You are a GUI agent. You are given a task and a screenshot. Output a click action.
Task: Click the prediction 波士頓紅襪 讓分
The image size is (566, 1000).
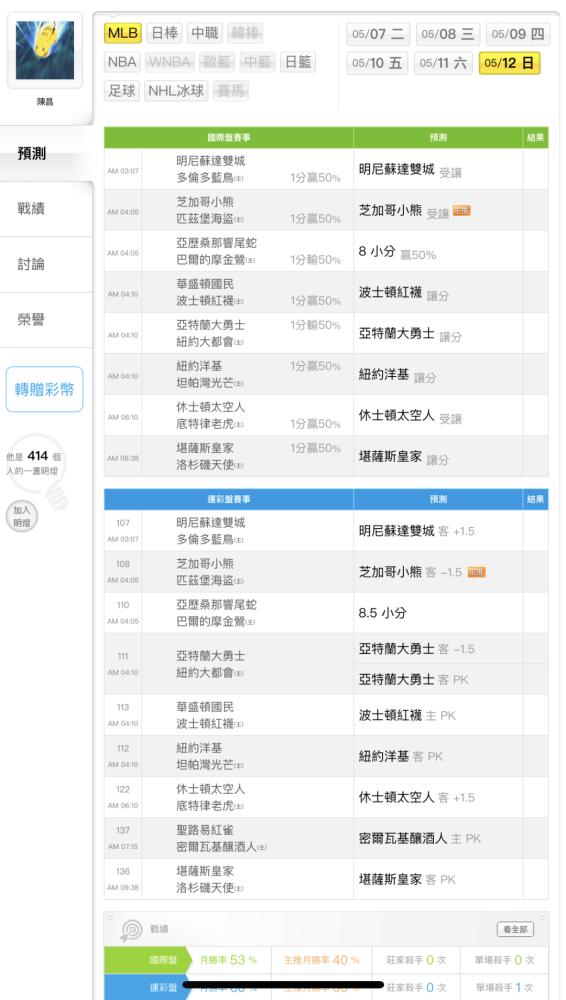[x=403, y=293]
